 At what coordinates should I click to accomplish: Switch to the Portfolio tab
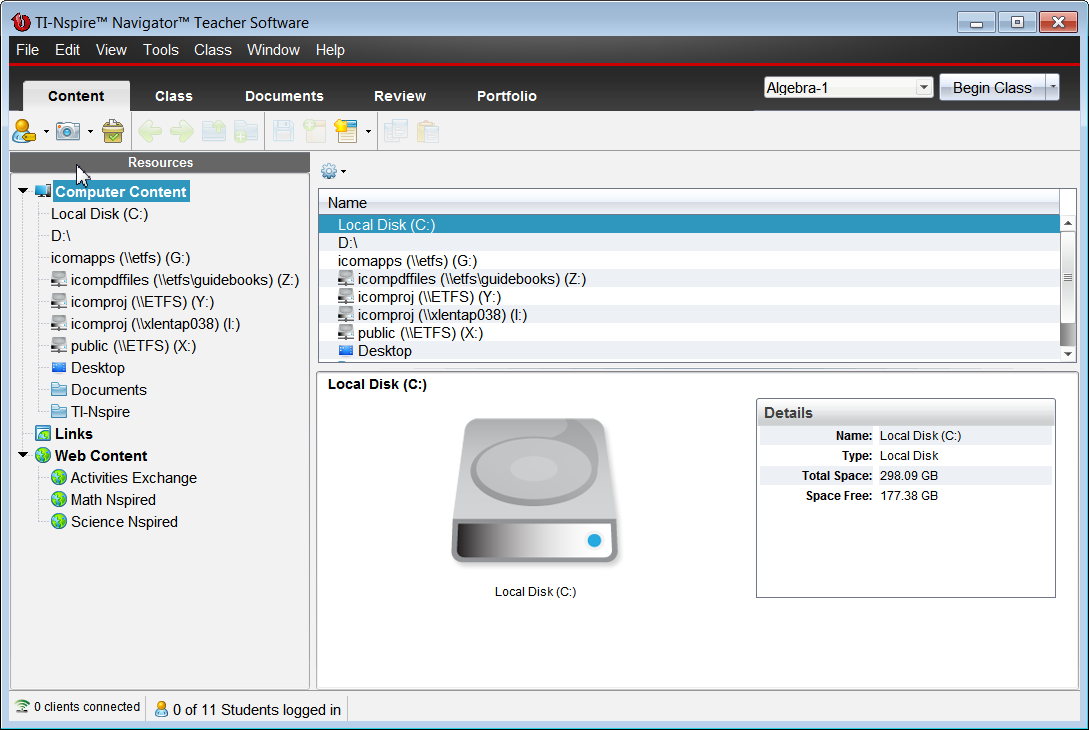click(x=506, y=96)
